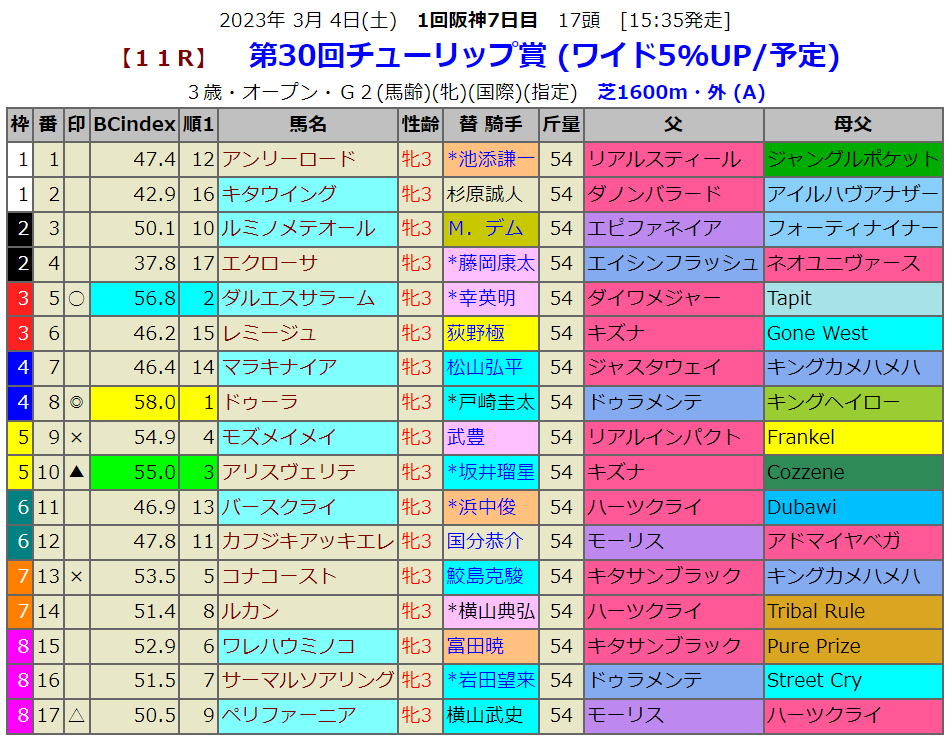Click the ○ mark beside ダルエスサラーム
The height and width of the screenshot is (744, 952).
[76, 298]
